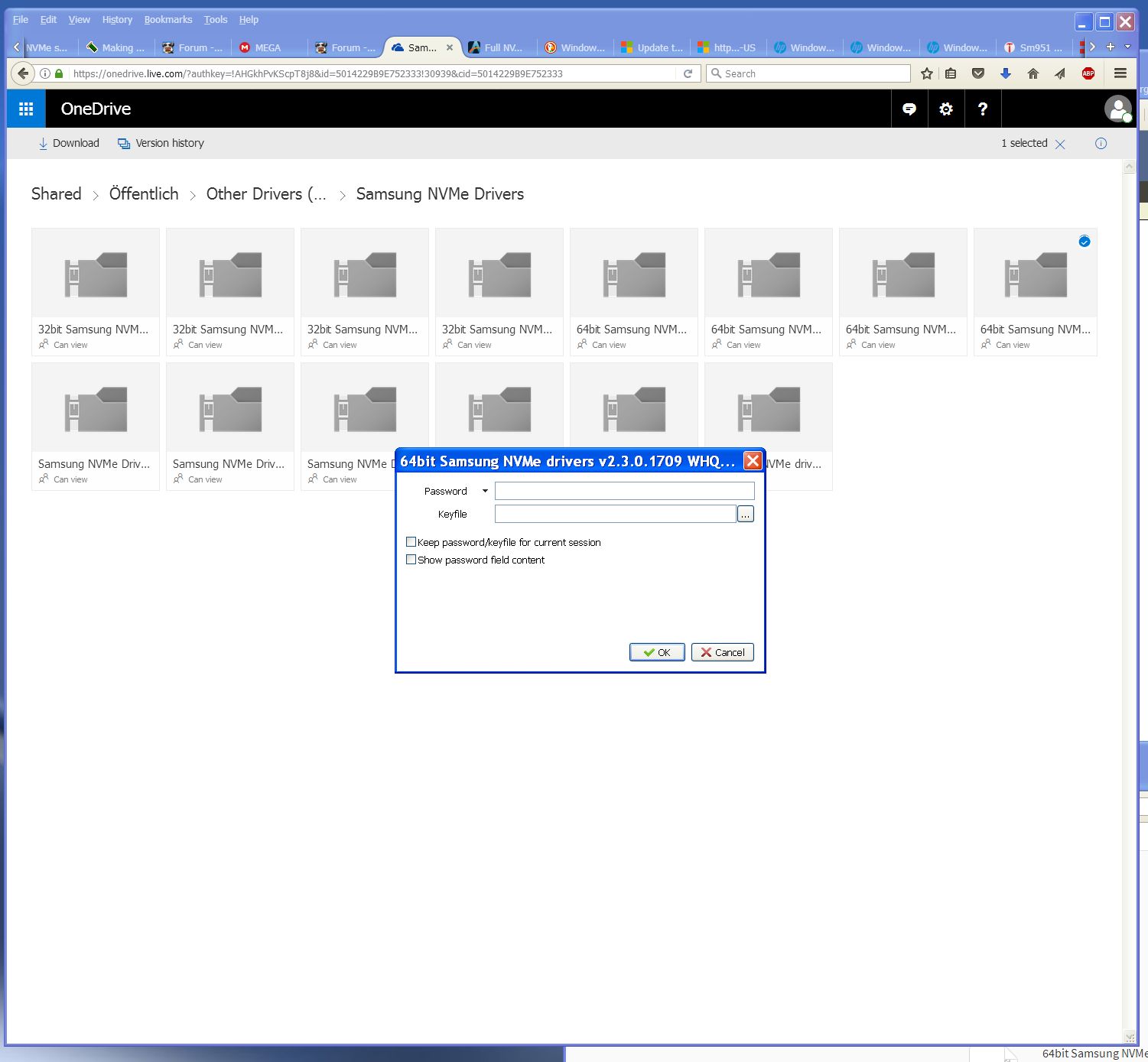Switch to the 'Full NV...' tab
The height and width of the screenshot is (1062, 1148).
[498, 47]
